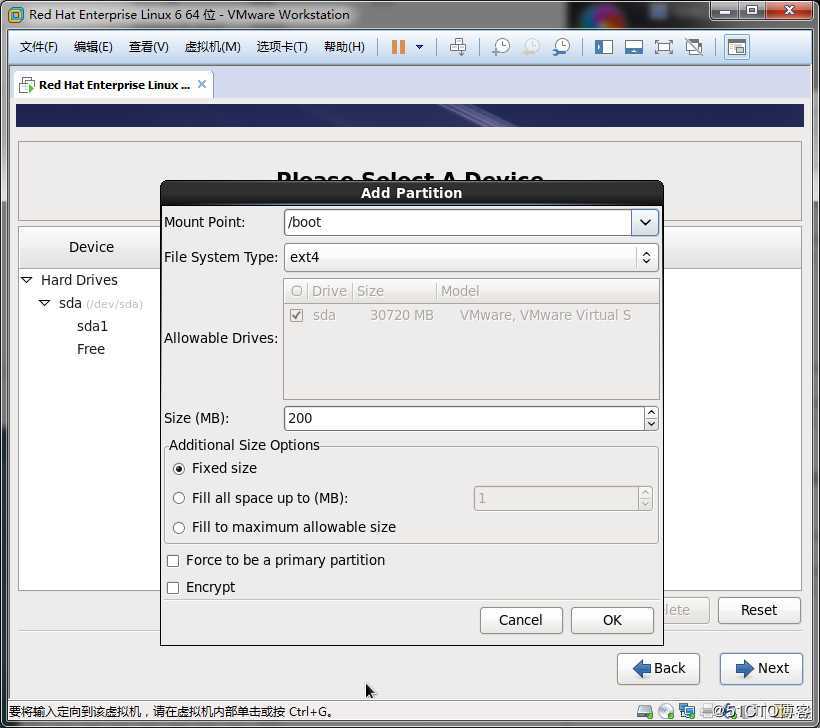Switch to Red Hat Enterprise Linux tab

[108, 85]
